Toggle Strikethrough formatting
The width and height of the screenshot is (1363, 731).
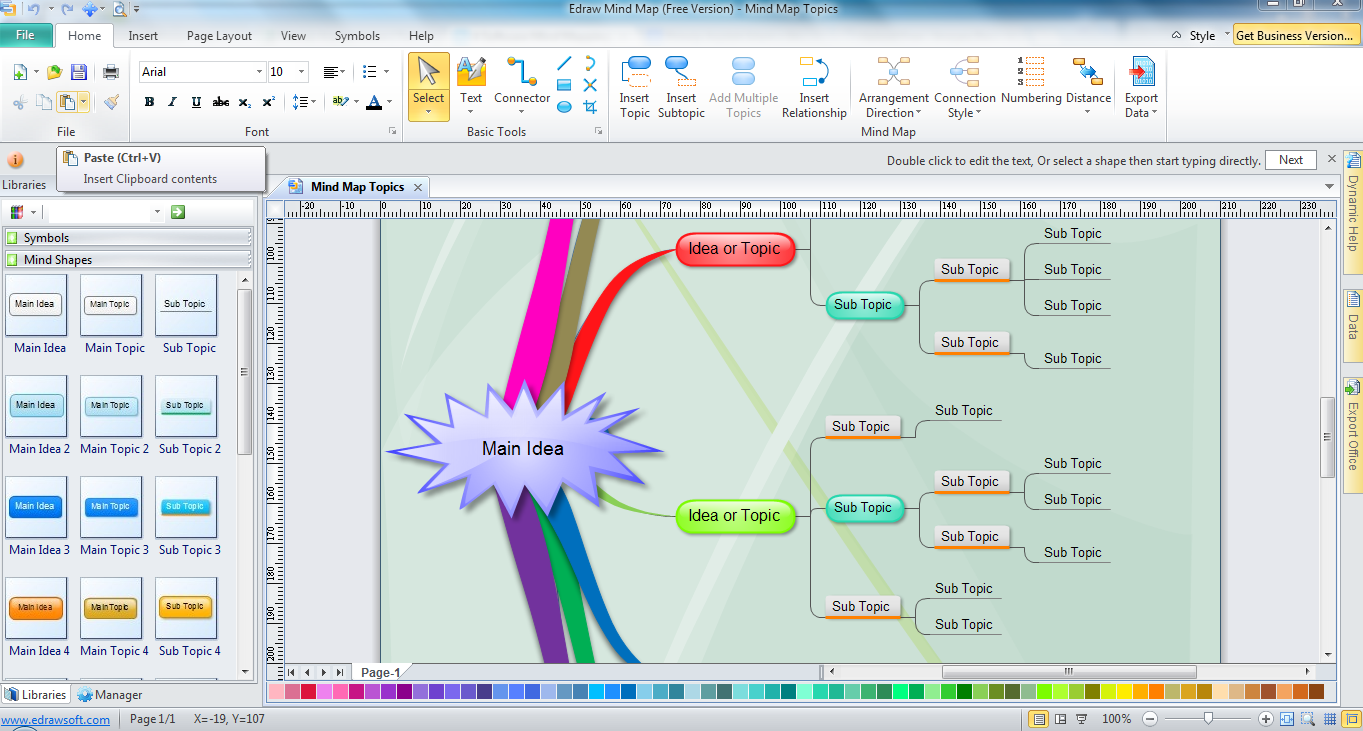[221, 102]
